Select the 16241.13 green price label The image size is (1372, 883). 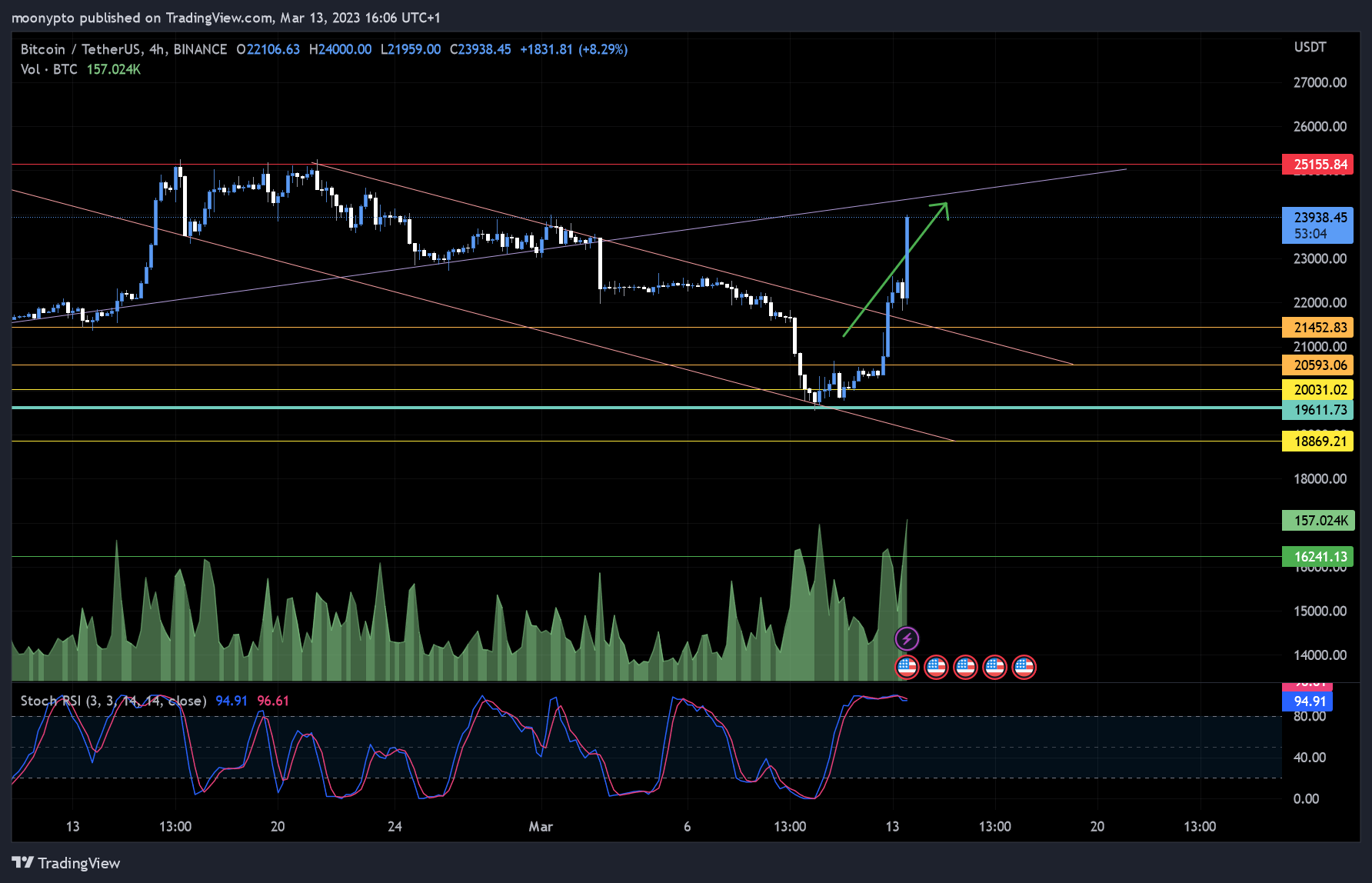point(1317,557)
